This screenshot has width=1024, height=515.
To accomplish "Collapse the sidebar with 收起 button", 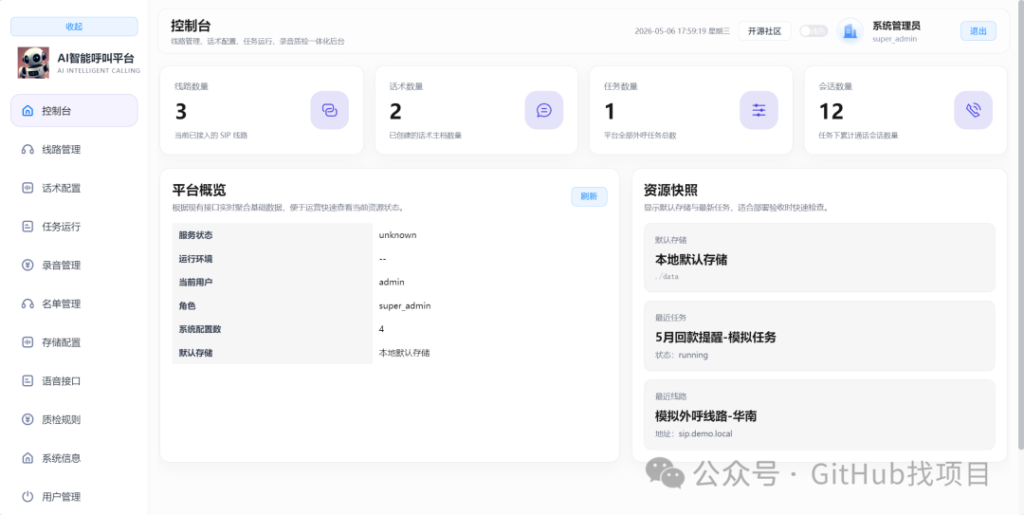I will pyautogui.click(x=74, y=27).
